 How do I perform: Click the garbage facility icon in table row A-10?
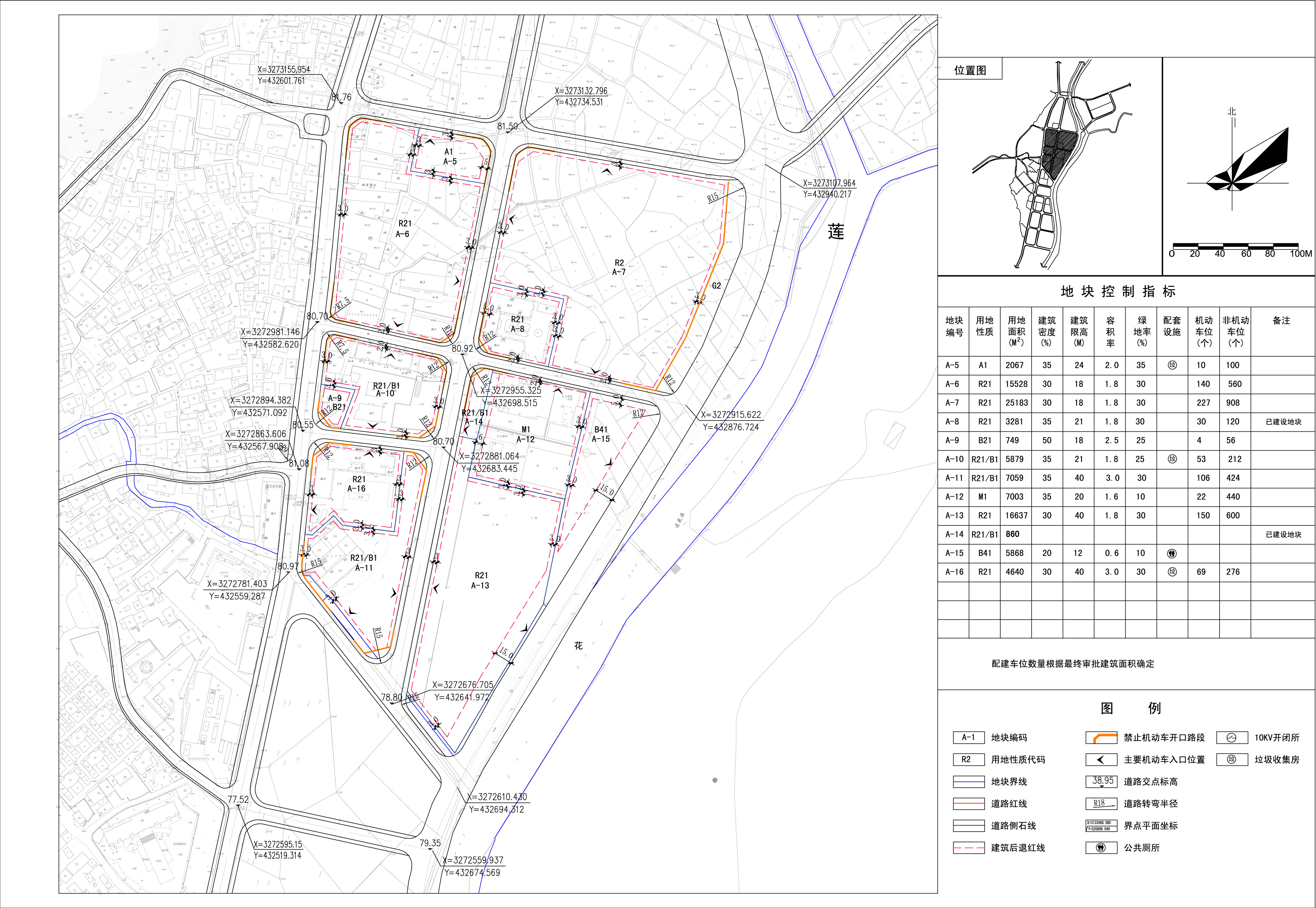point(1173,459)
